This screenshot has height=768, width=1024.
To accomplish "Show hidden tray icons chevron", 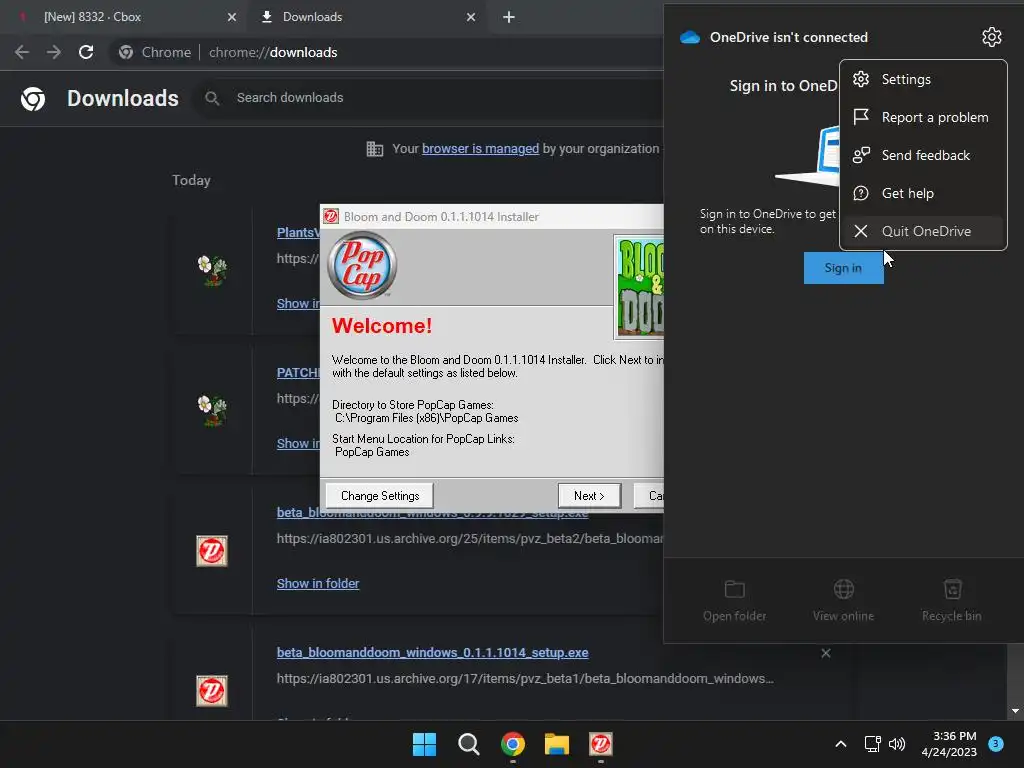I will click(x=840, y=744).
